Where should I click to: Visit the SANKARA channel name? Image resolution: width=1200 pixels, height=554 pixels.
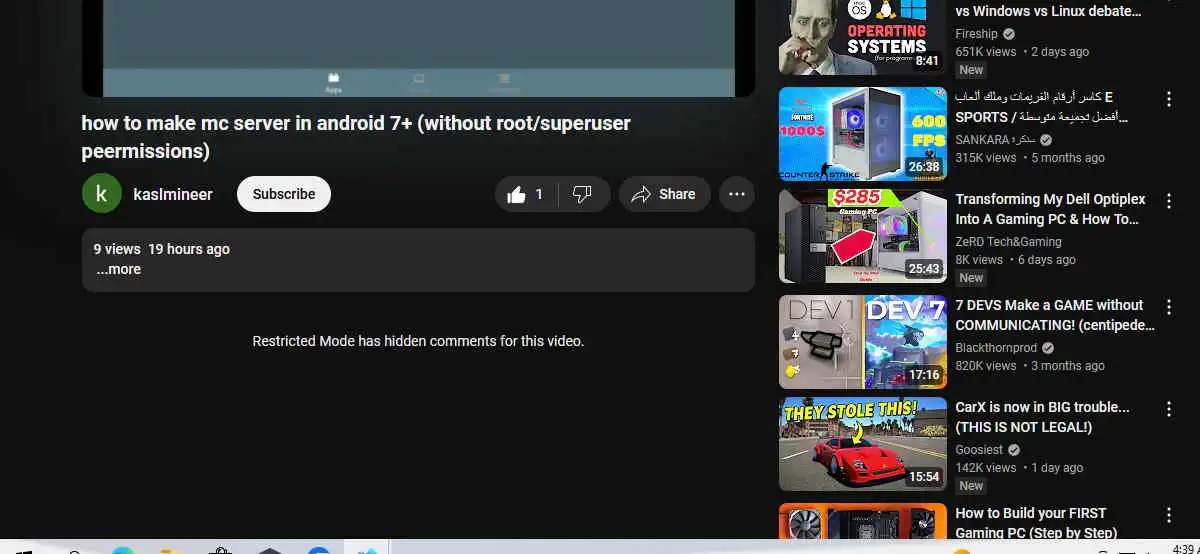pyautogui.click(x=994, y=139)
